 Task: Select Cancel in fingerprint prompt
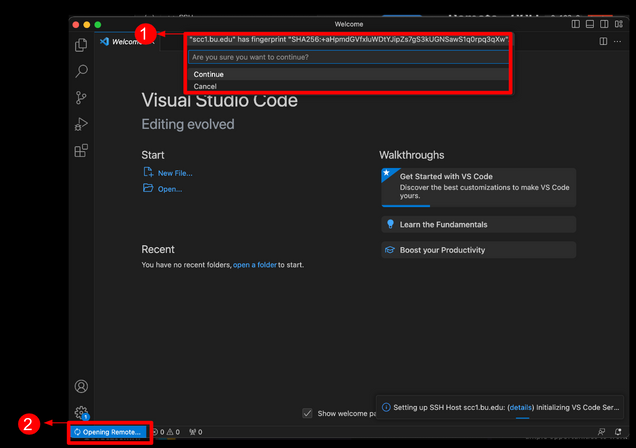point(348,86)
